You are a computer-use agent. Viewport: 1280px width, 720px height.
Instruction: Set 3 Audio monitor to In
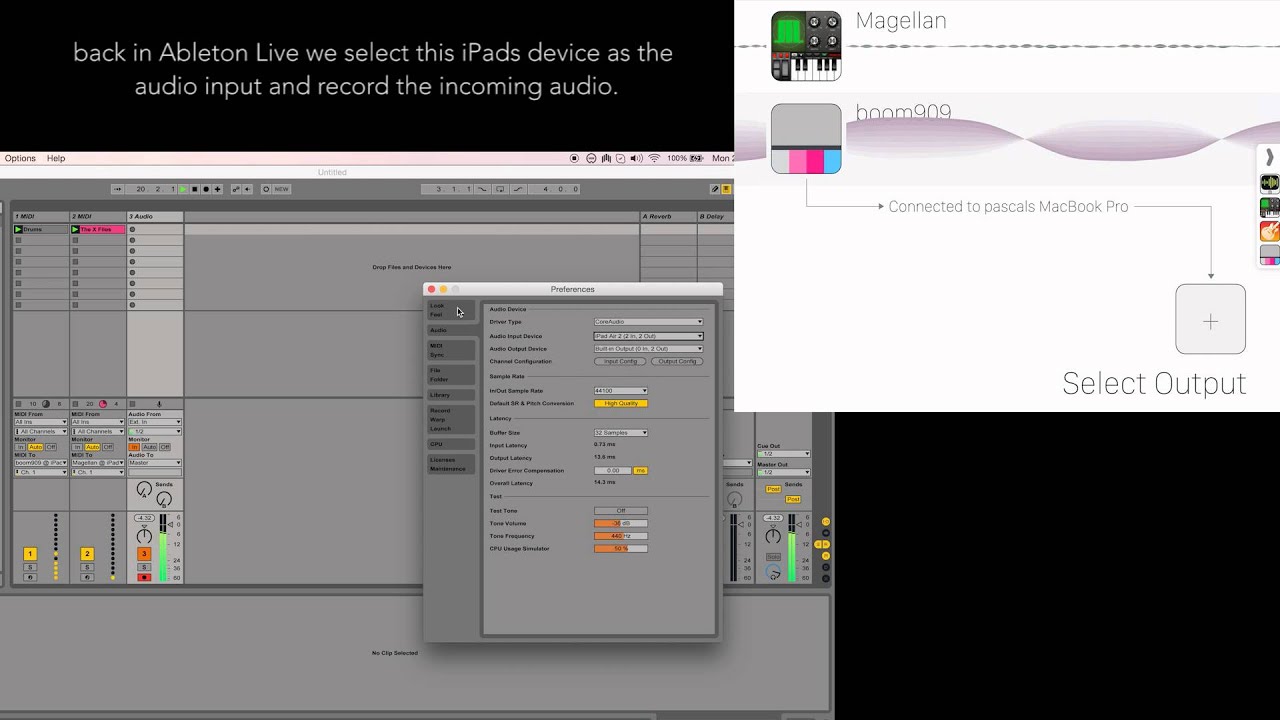tap(134, 447)
